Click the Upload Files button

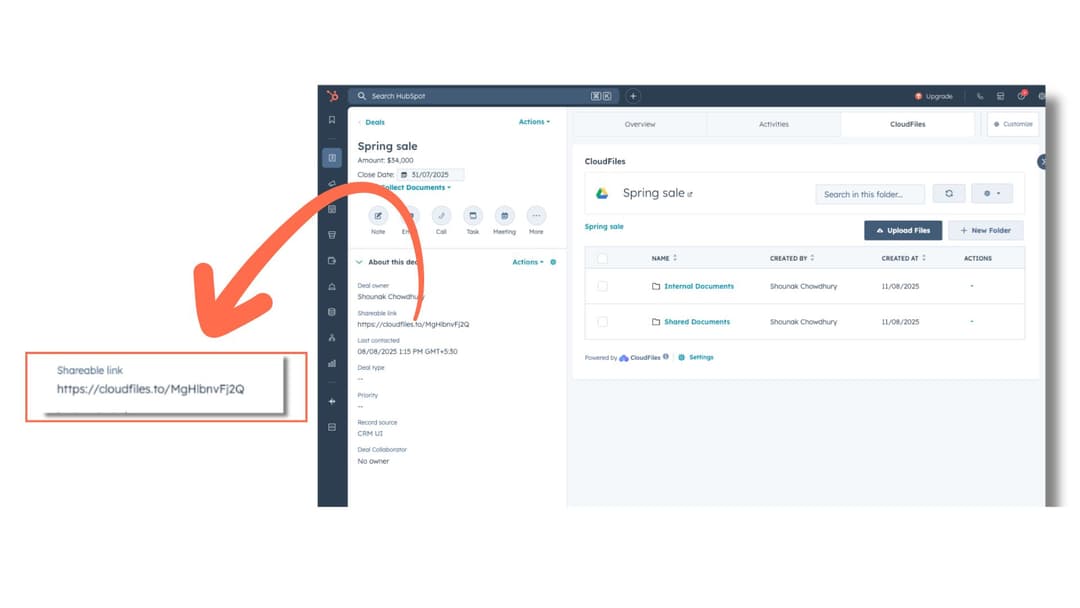click(x=902, y=230)
